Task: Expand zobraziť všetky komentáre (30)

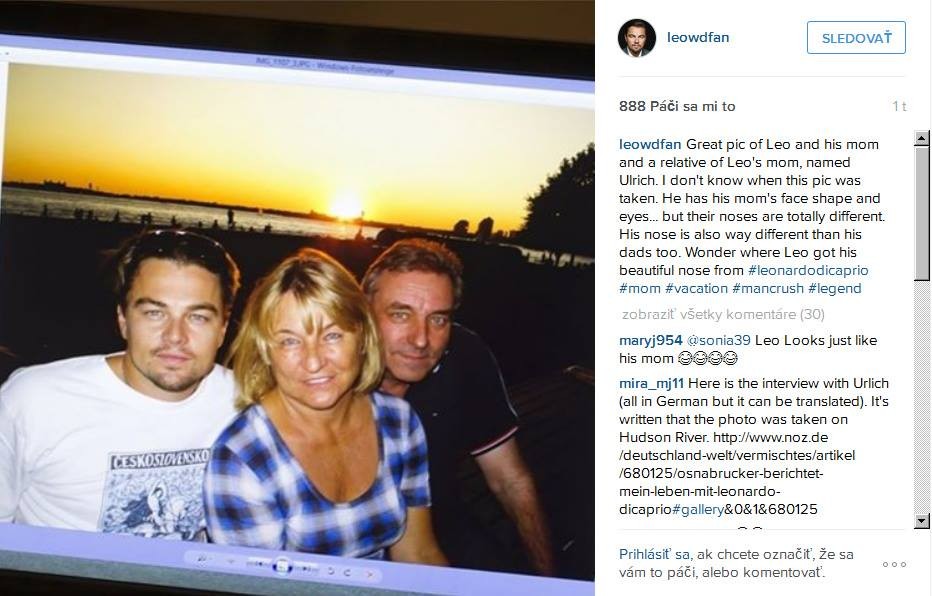Action: [x=723, y=314]
